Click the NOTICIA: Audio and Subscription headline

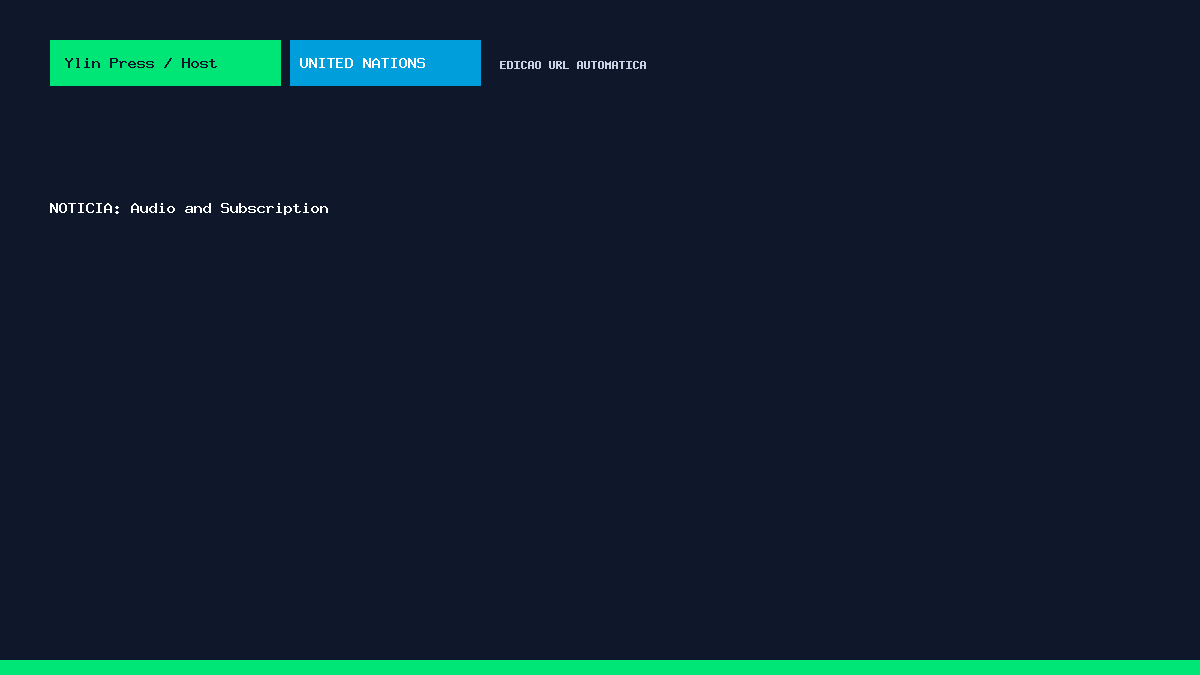click(x=189, y=208)
